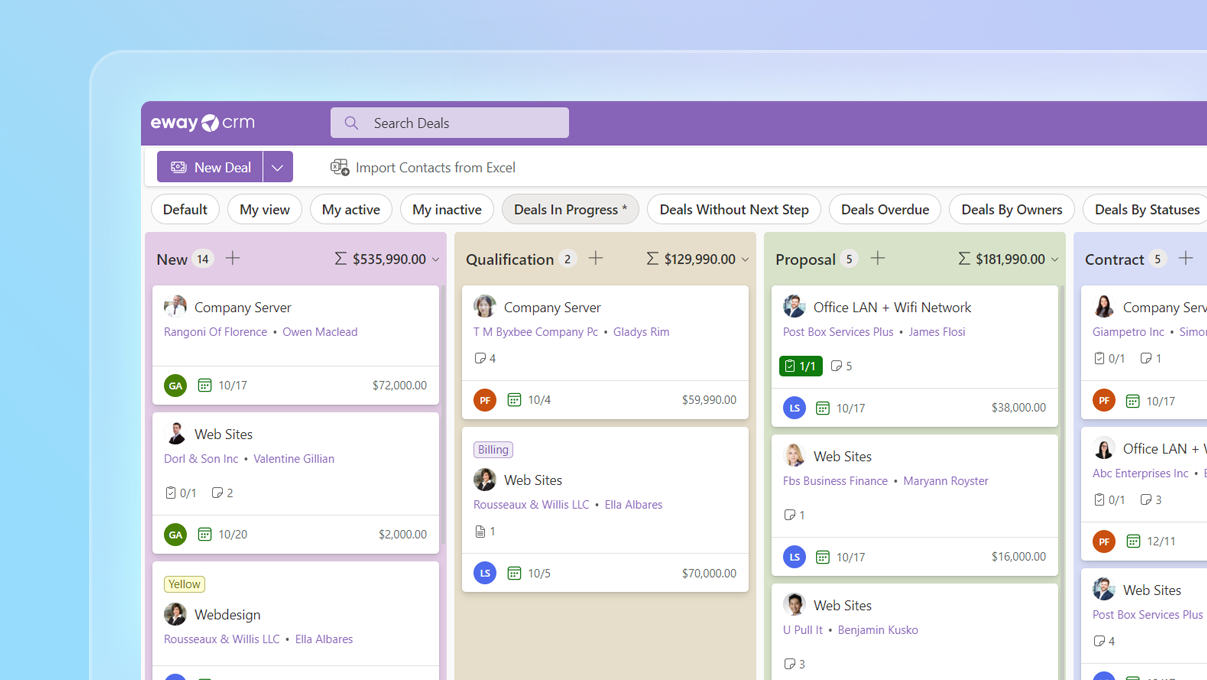This screenshot has width=1207, height=680.
Task: Click the PF owner badge on Company Server card
Action: (484, 399)
